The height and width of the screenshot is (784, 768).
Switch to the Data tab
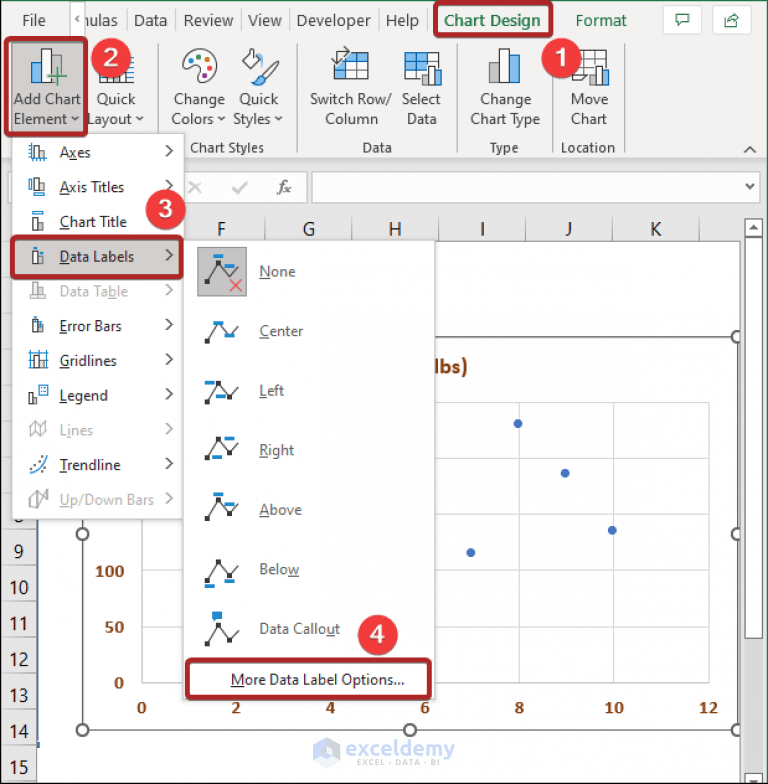(150, 20)
